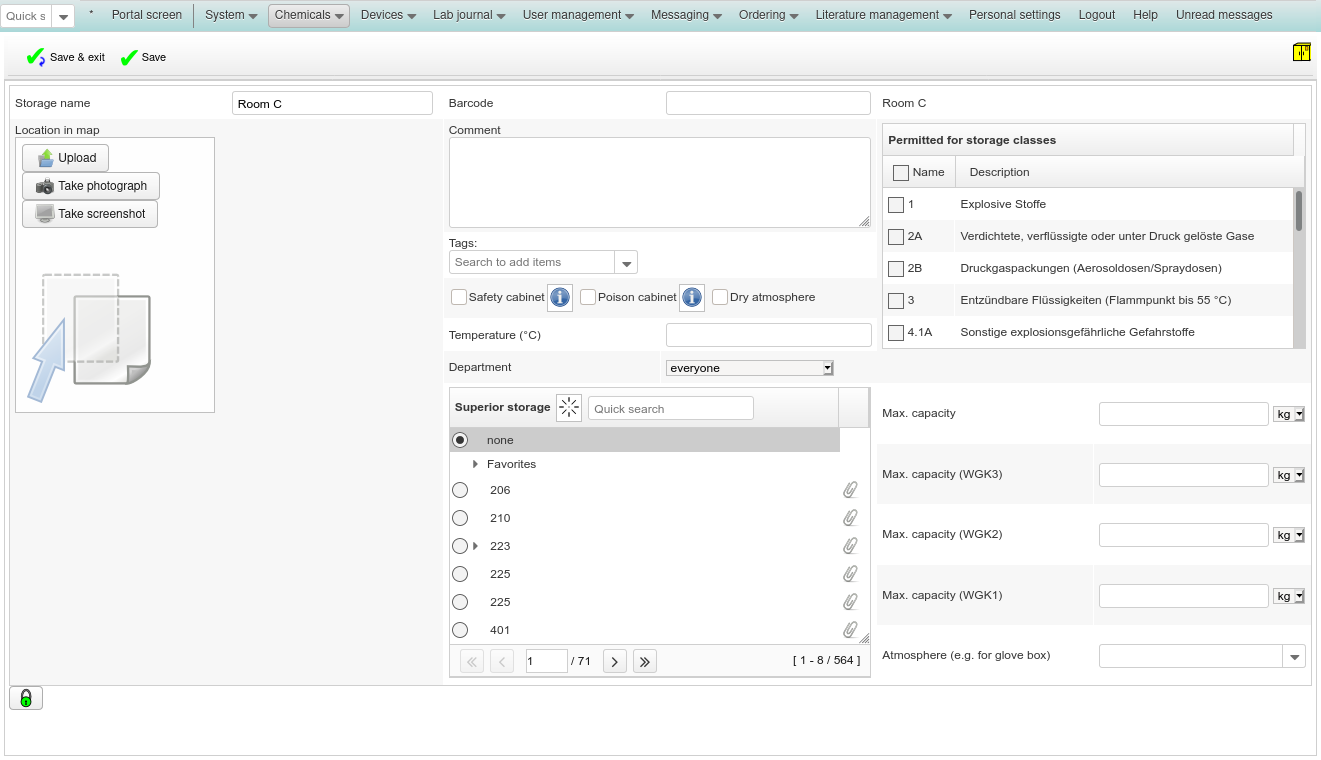Click the green padlock icon
1321x760 pixels.
(x=26, y=698)
